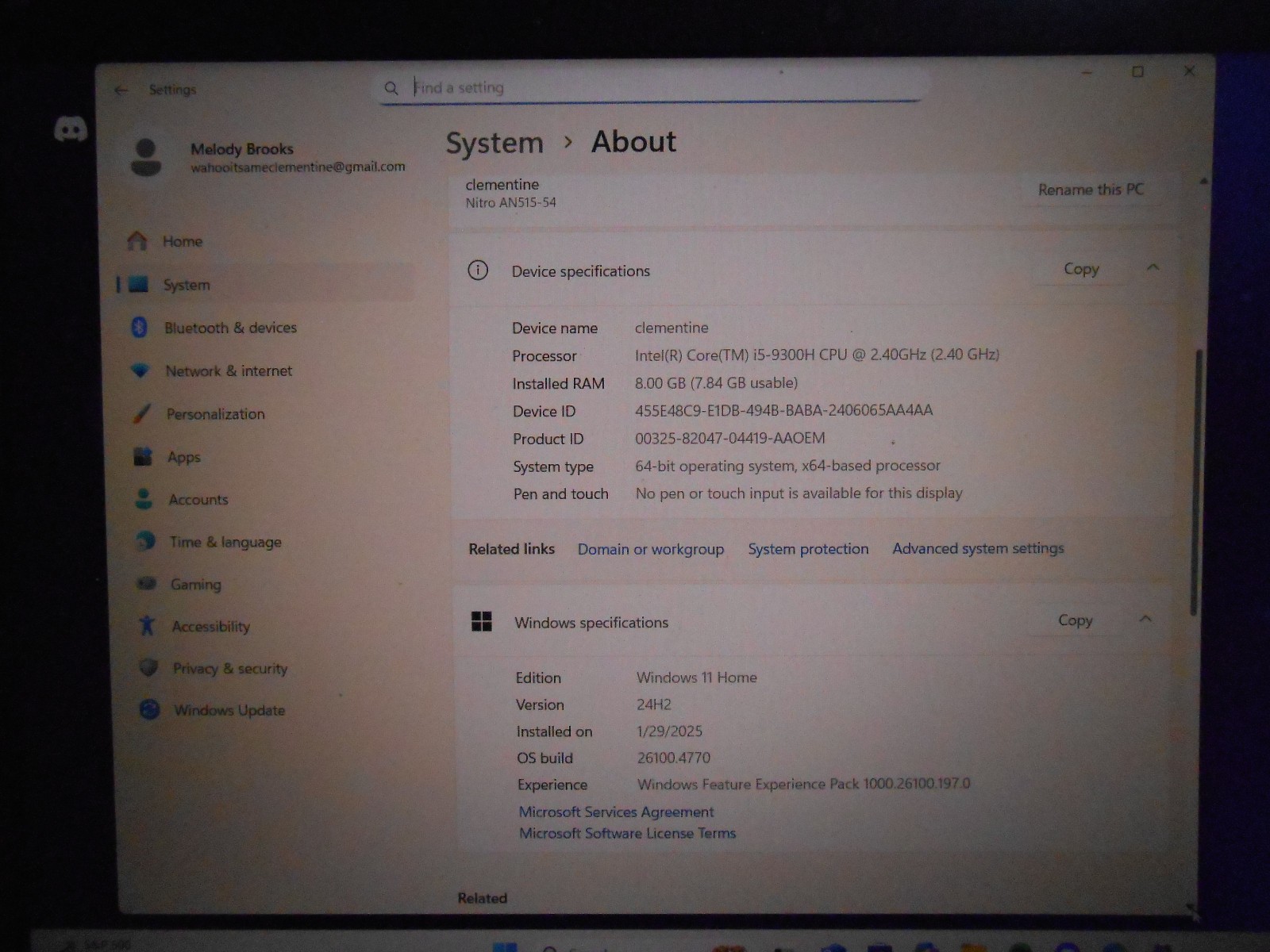The width and height of the screenshot is (1270, 952).
Task: Click the Home house icon
Action: tap(137, 240)
